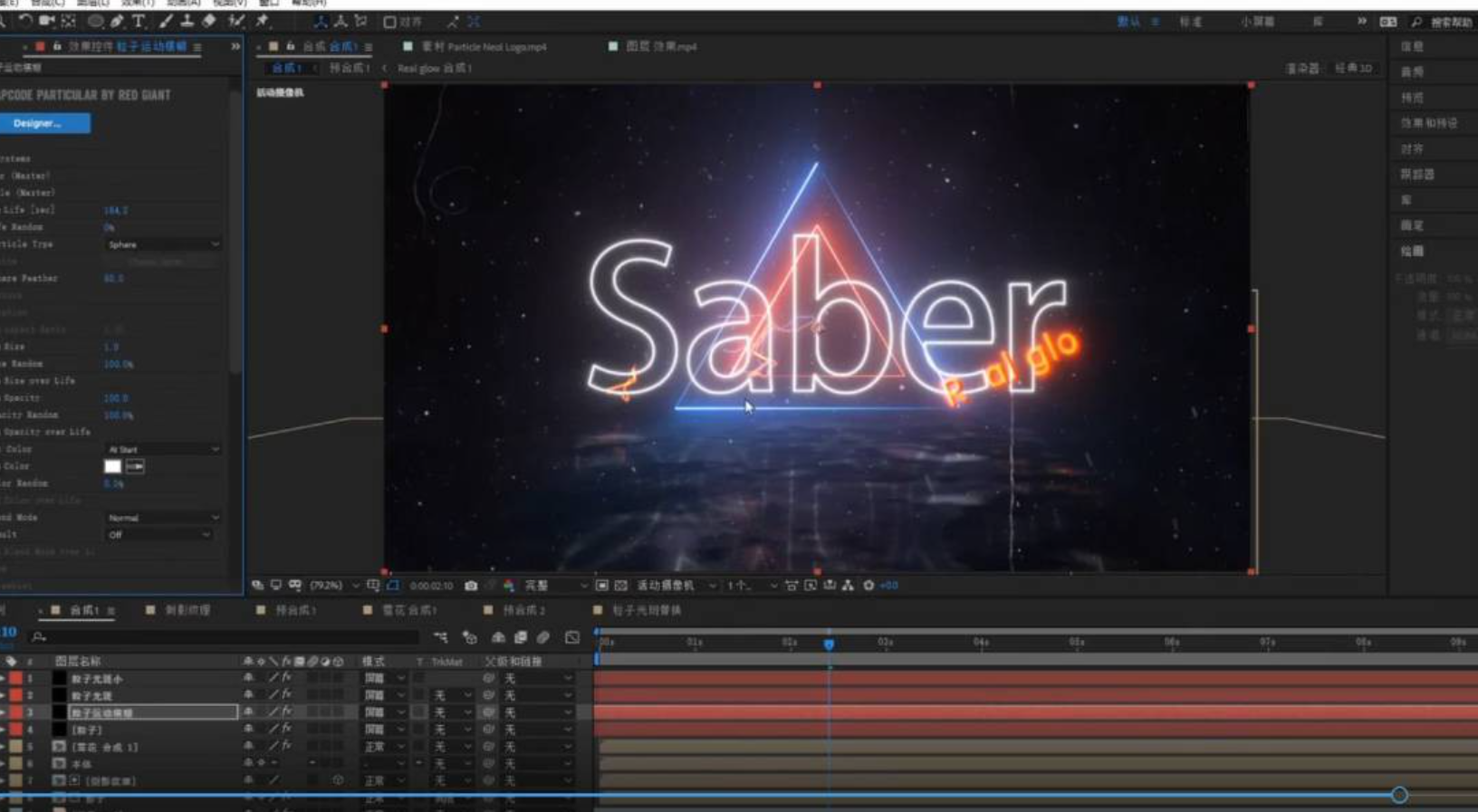Click the show channel RGB icon
The height and width of the screenshot is (812, 1478).
point(509,586)
